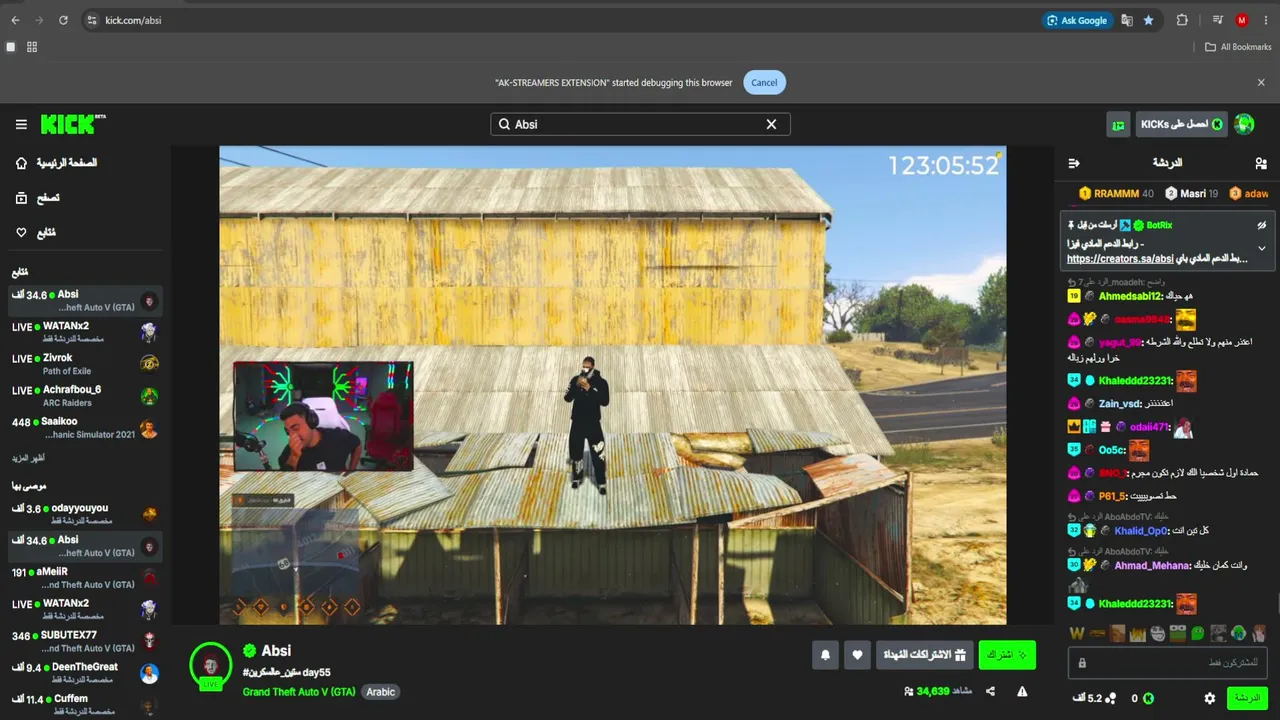Focus the Absi search field
Image resolution: width=1280 pixels, height=720 pixels.
tap(640, 124)
